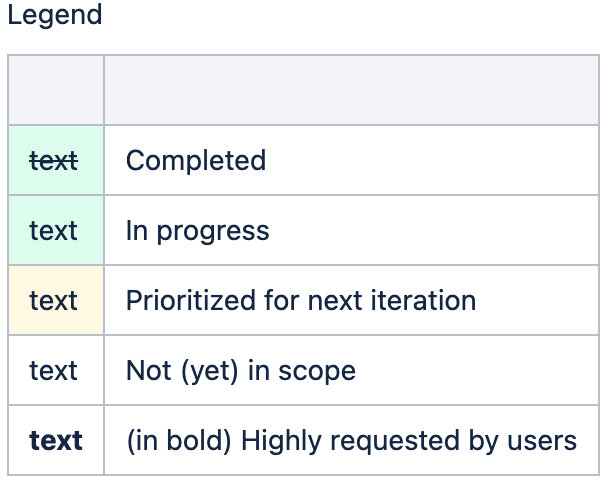This screenshot has width=604, height=480.
Task: Click the word progress in second row
Action: pos(213,232)
